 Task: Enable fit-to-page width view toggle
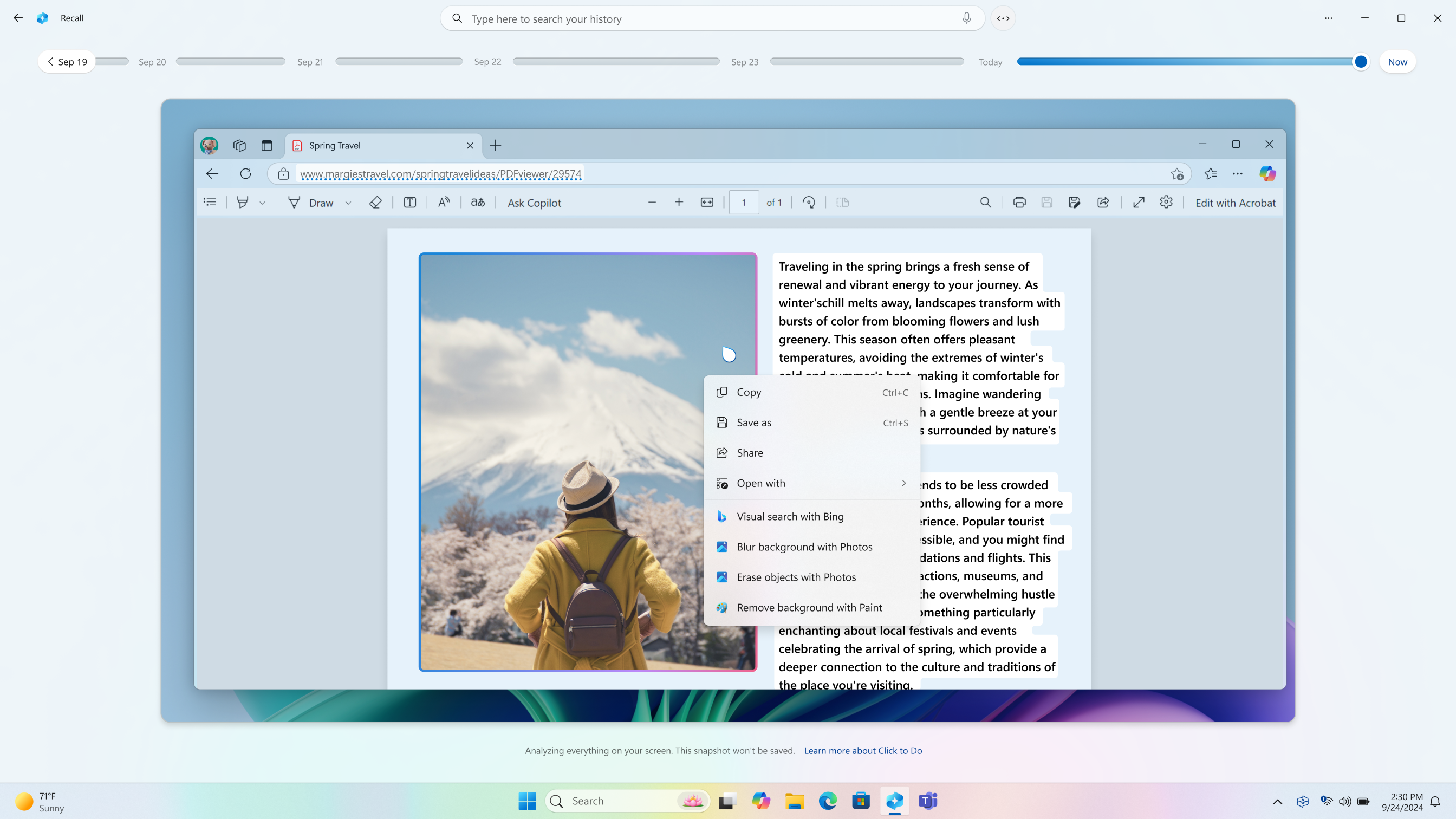pyautogui.click(x=706, y=202)
